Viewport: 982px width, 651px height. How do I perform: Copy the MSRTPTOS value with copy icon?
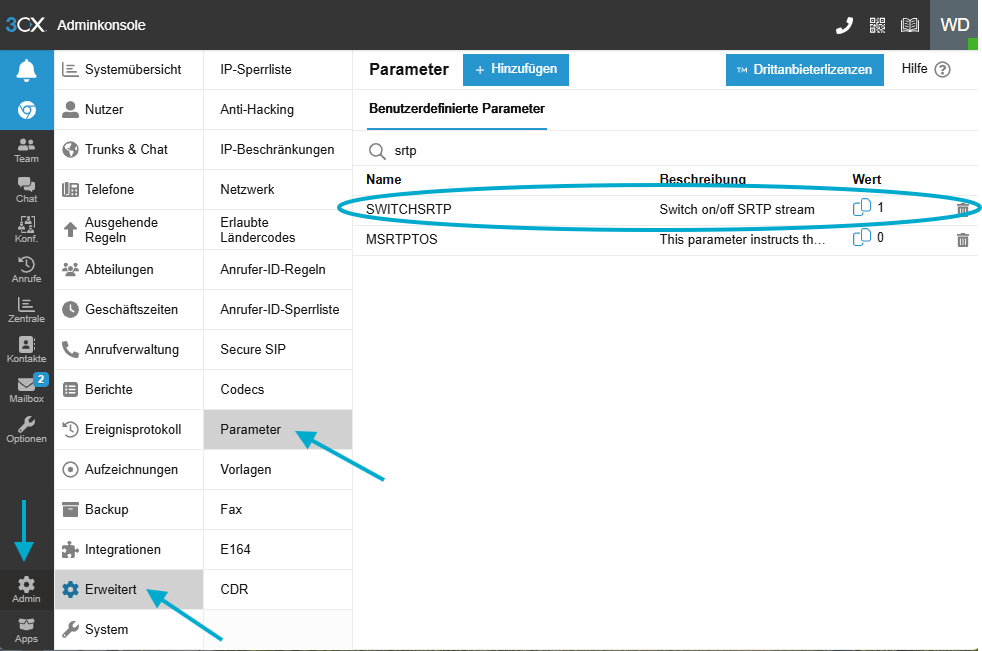861,239
